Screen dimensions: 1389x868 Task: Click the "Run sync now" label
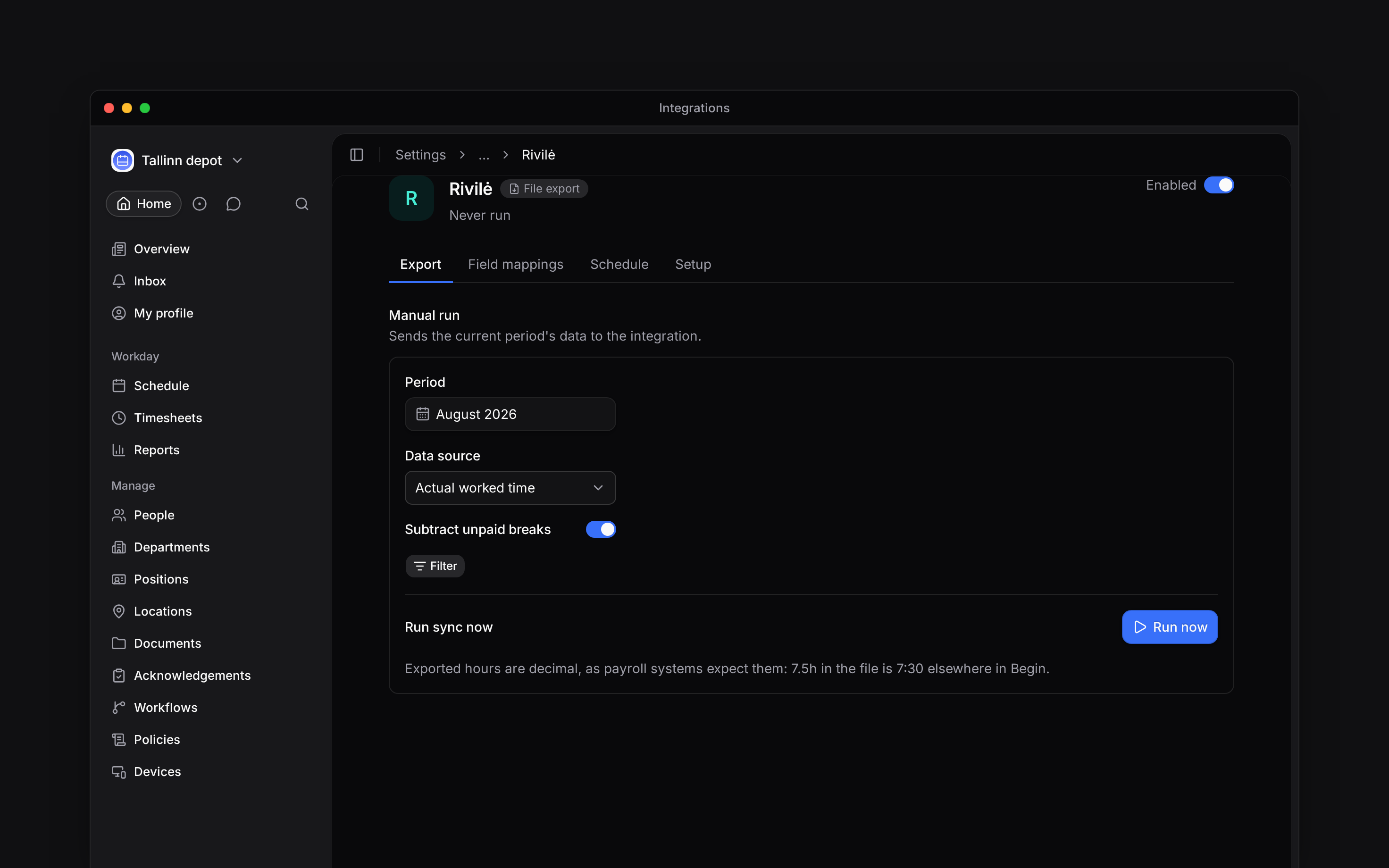[449, 627]
